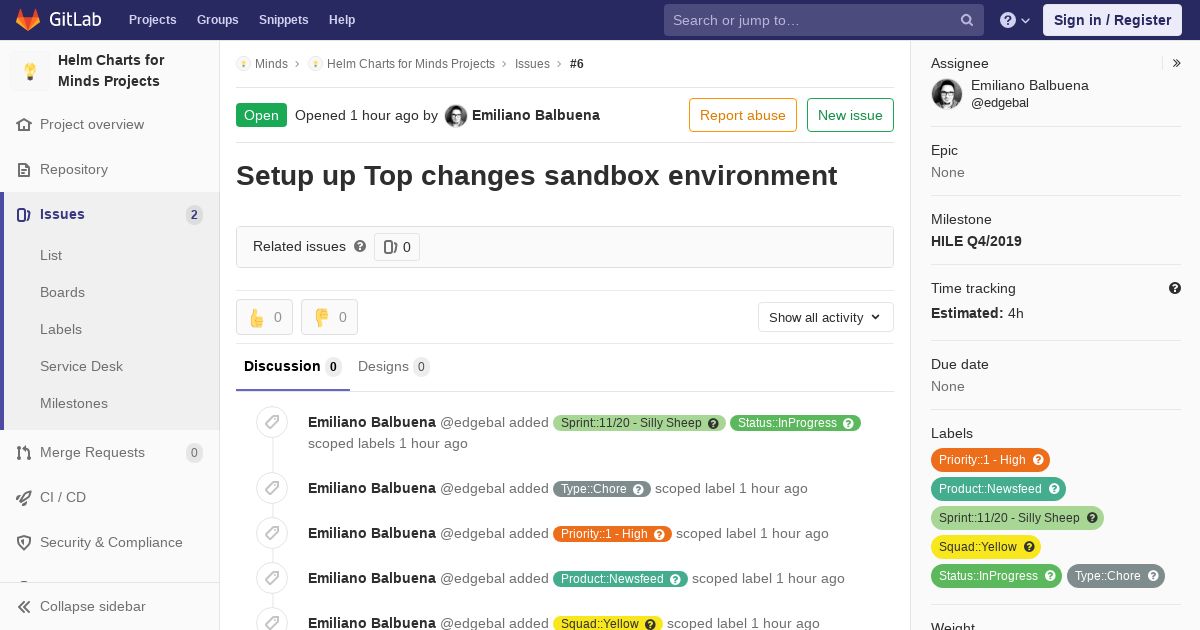Click the Collapse sidebar double-arrow icon
The width and height of the screenshot is (1200, 630).
[24, 607]
